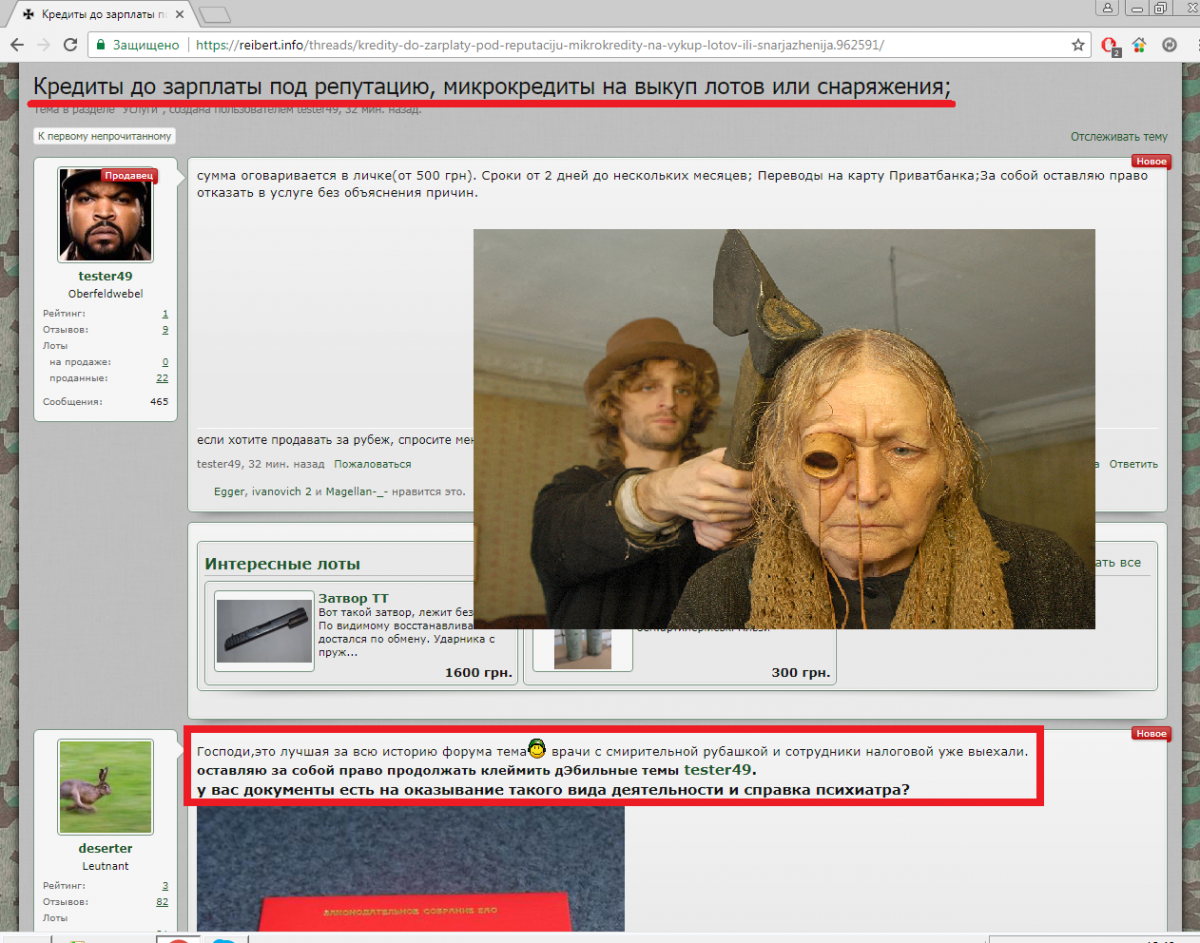Jump to first unread via К первому непрочитанному

click(105, 136)
